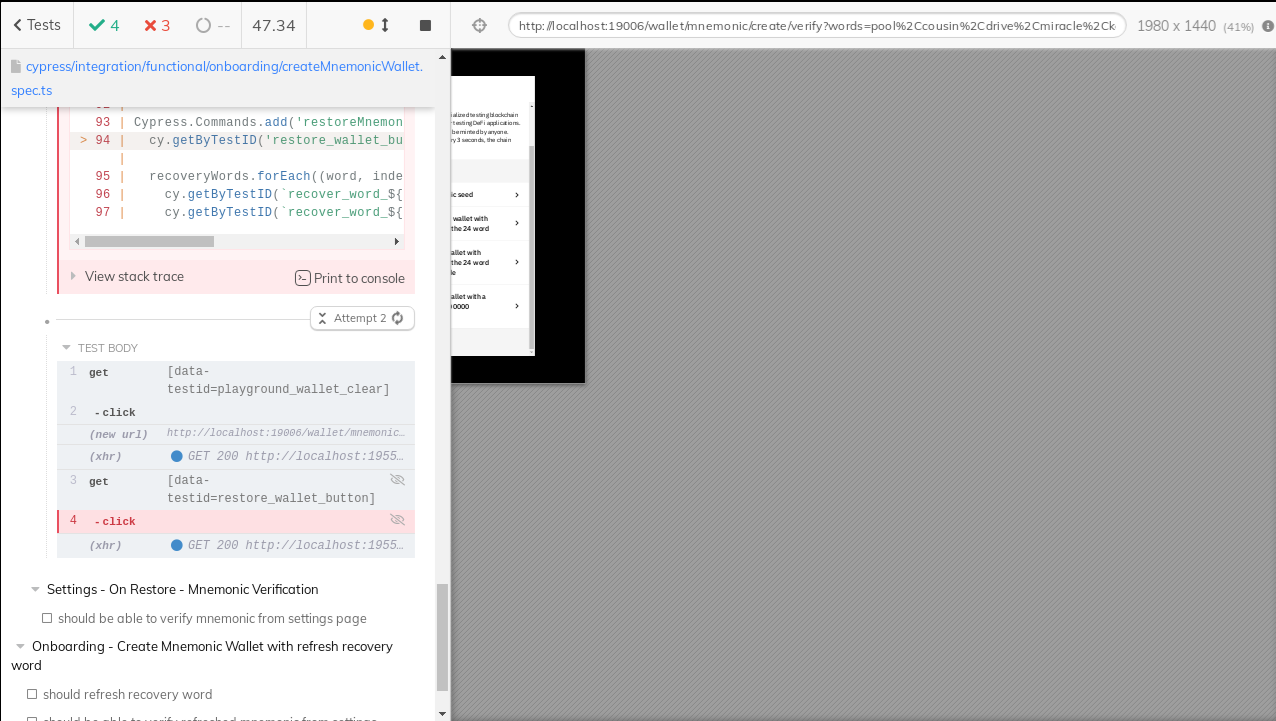Collapse the TEST BODY section

tap(65, 347)
